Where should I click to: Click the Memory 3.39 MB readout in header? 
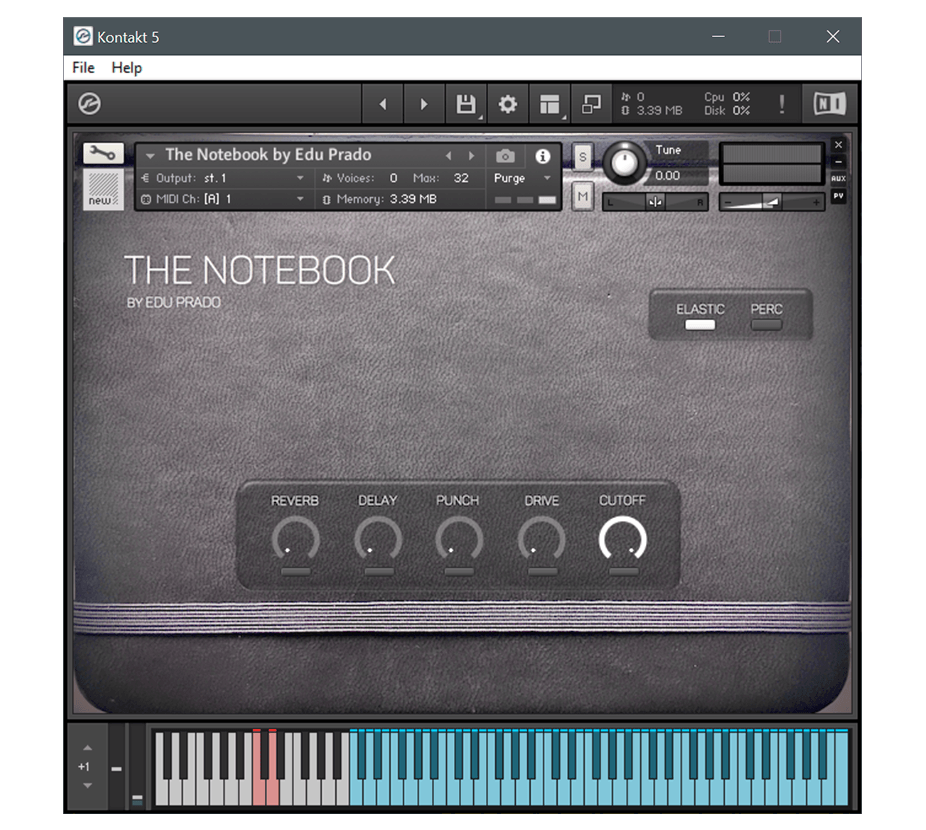tap(381, 199)
